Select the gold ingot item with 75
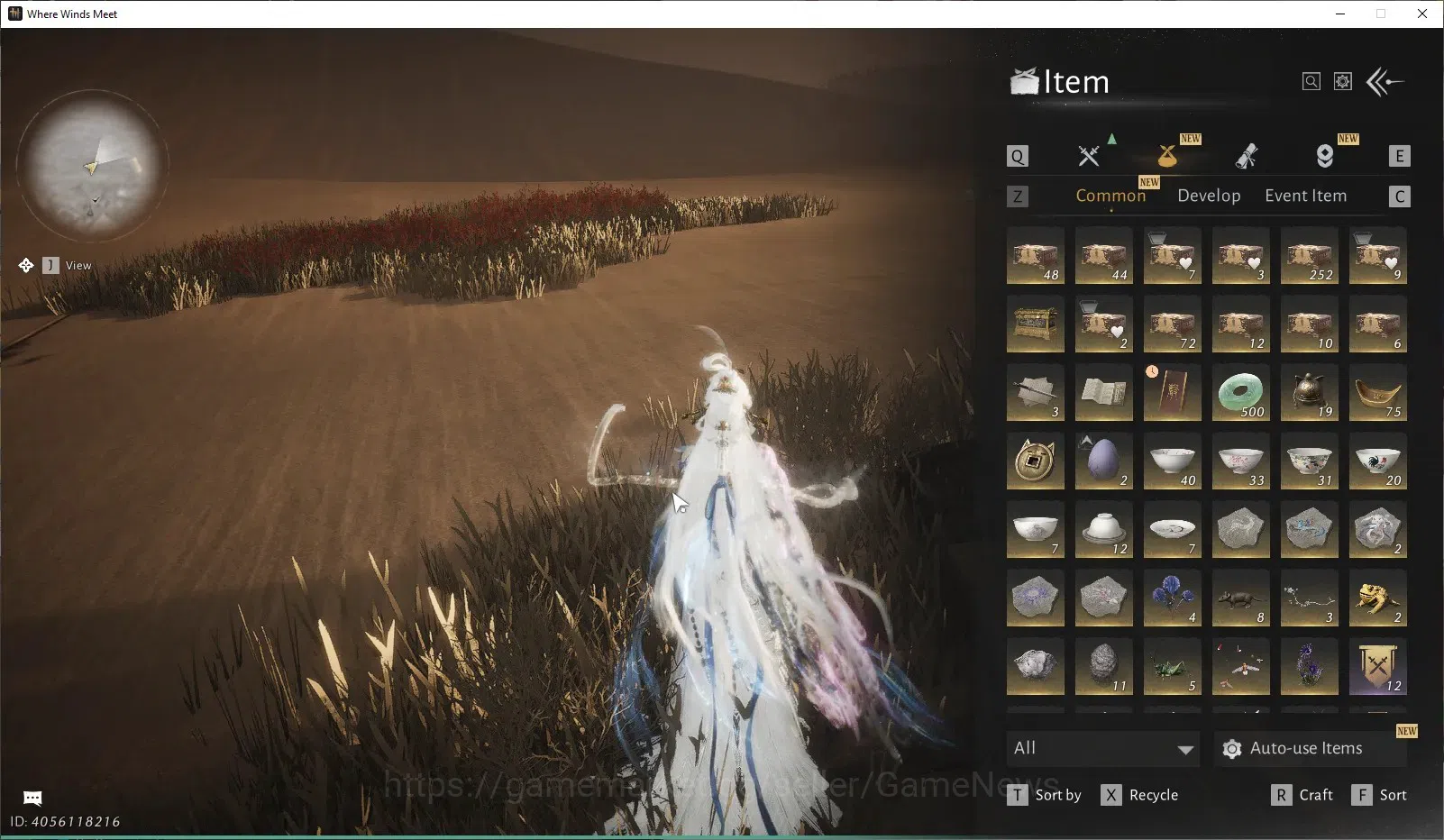Viewport: 1444px width, 840px height. pyautogui.click(x=1378, y=393)
